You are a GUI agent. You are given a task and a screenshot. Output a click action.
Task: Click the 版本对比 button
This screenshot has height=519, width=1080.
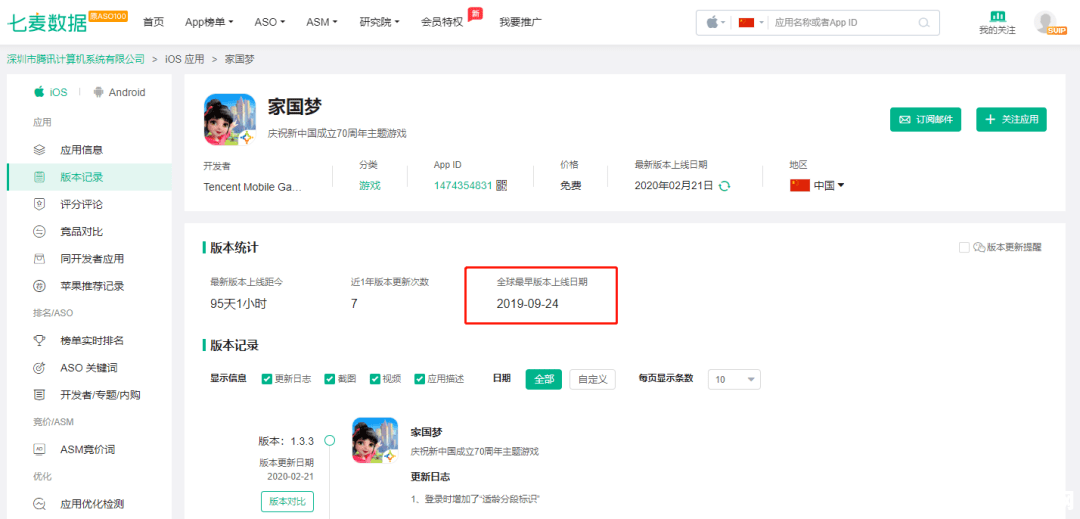288,501
